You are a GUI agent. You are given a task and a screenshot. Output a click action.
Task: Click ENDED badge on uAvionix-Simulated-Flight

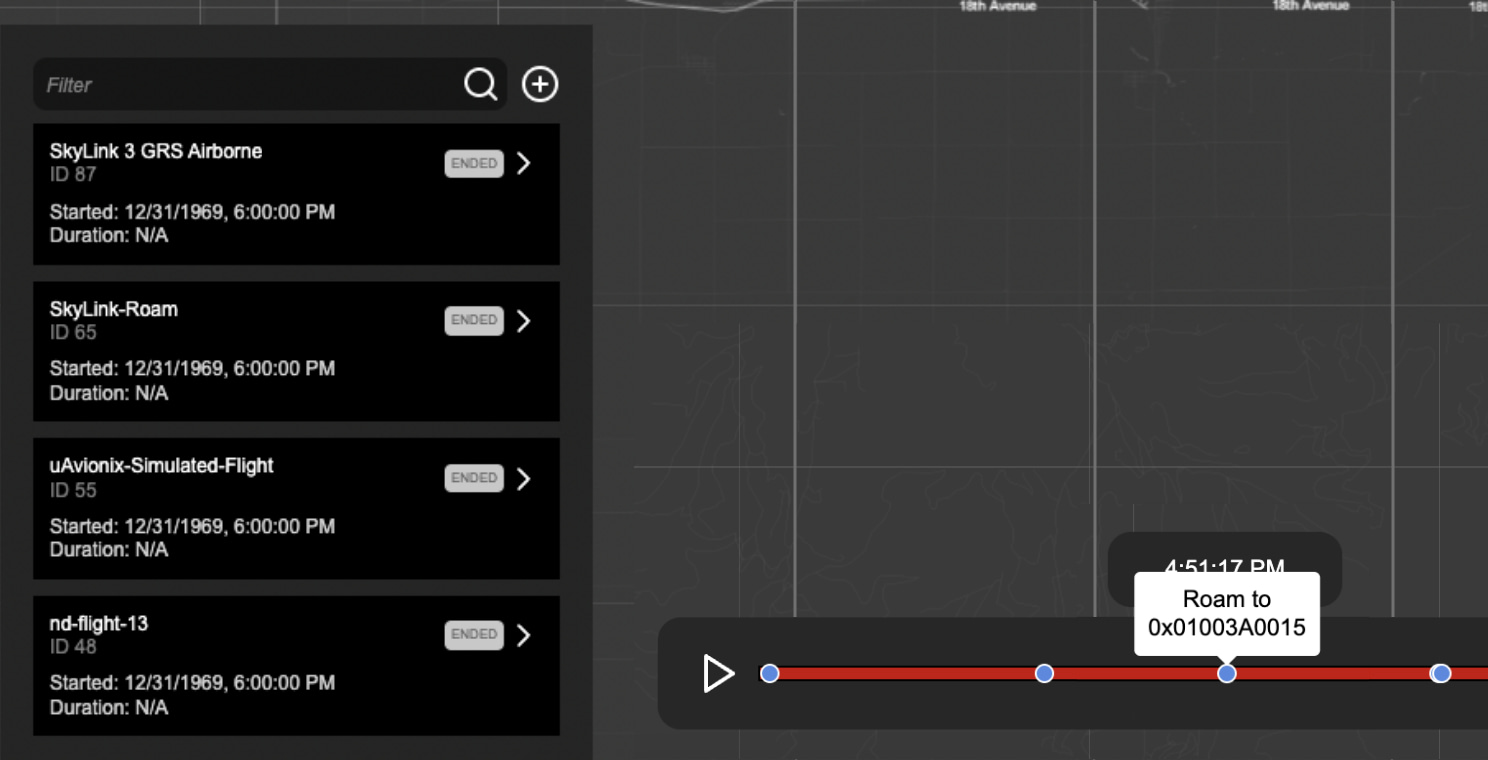point(474,478)
